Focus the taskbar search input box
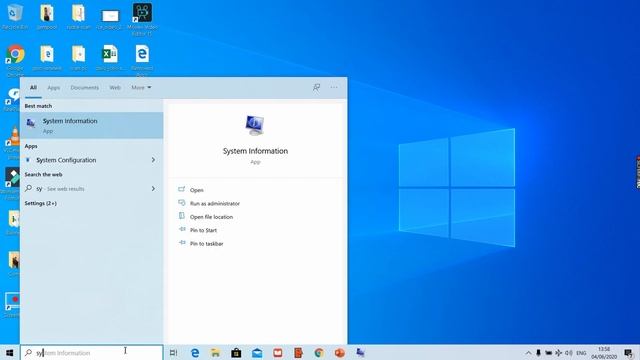The image size is (640, 360). (x=91, y=353)
